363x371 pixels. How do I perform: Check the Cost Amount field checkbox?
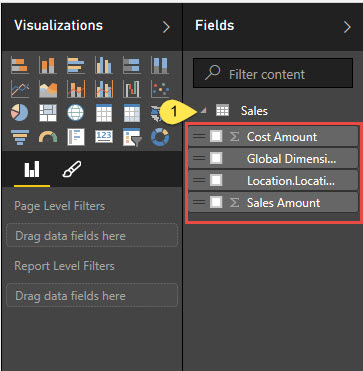pyautogui.click(x=216, y=136)
